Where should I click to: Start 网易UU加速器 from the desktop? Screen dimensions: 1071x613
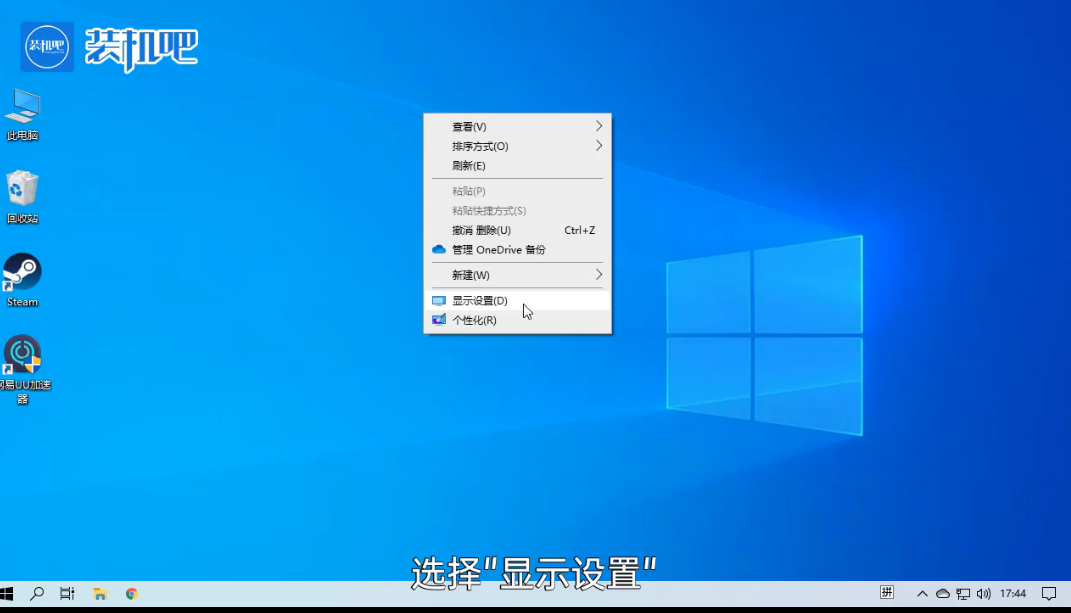pyautogui.click(x=21, y=358)
